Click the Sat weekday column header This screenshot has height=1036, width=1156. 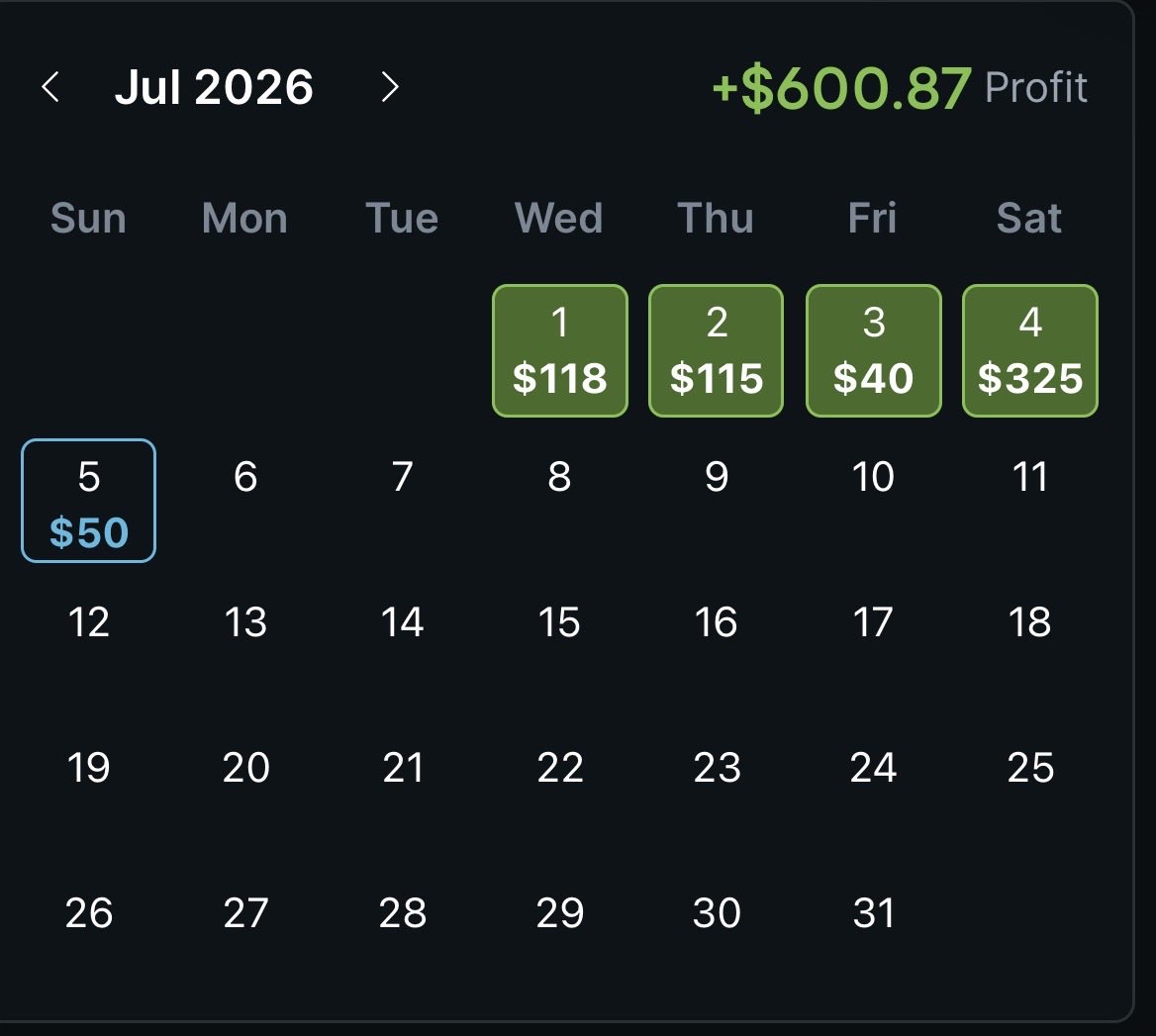[1029, 218]
